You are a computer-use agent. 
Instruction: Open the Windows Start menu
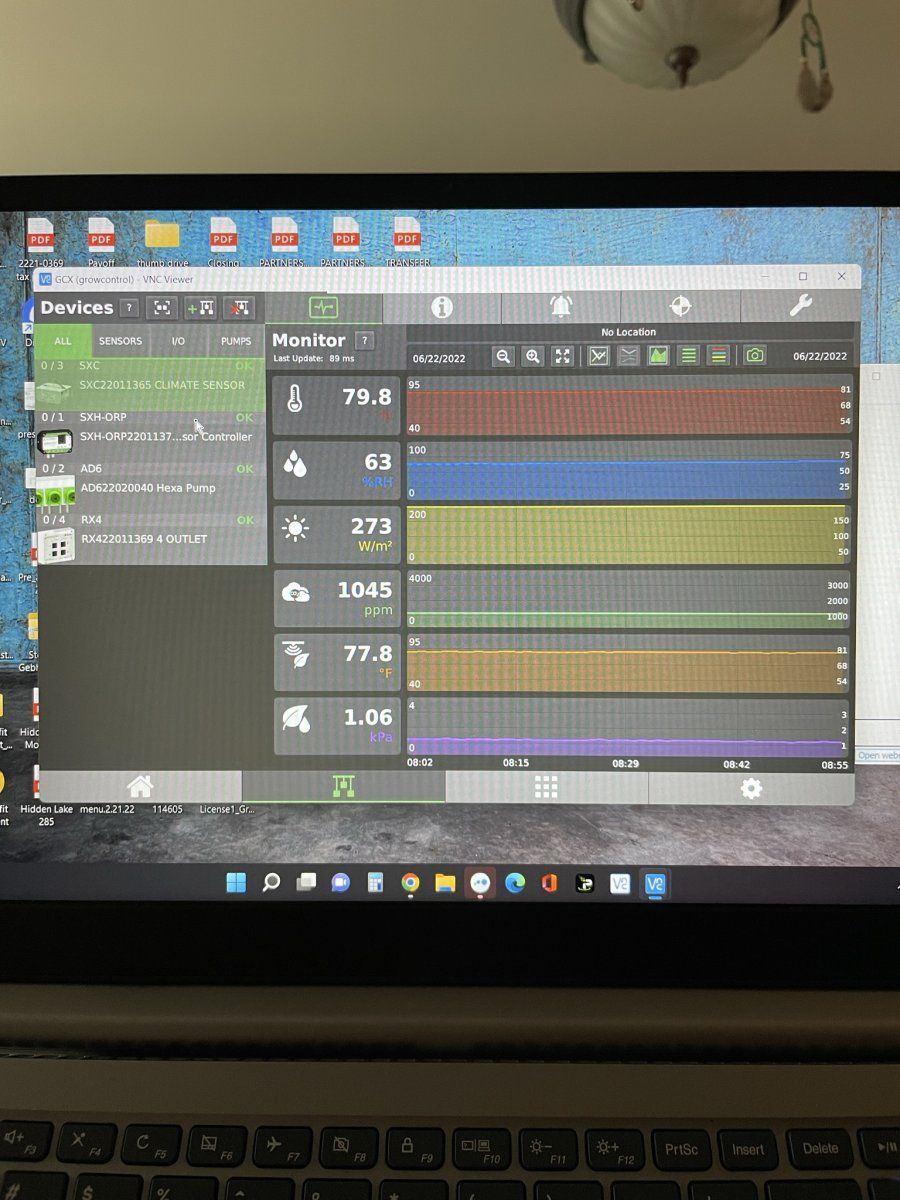pyautogui.click(x=236, y=883)
